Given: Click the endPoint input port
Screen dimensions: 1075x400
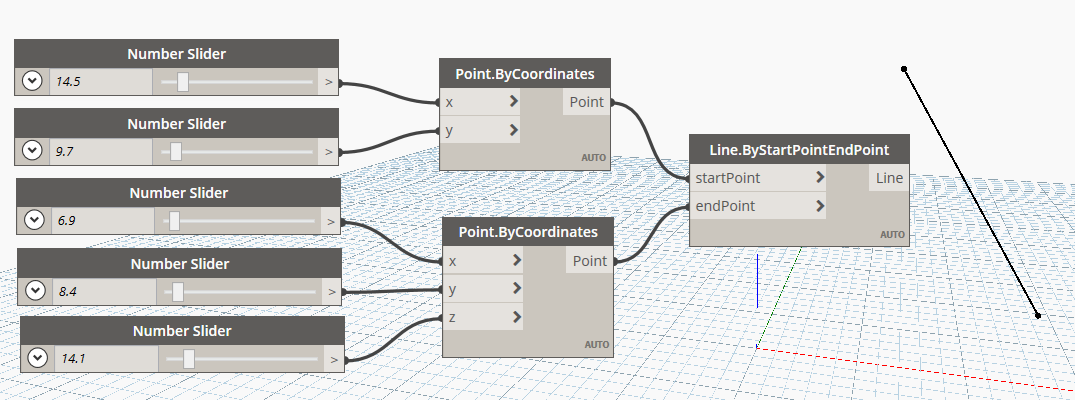Looking at the screenshot, I should click(x=757, y=206).
